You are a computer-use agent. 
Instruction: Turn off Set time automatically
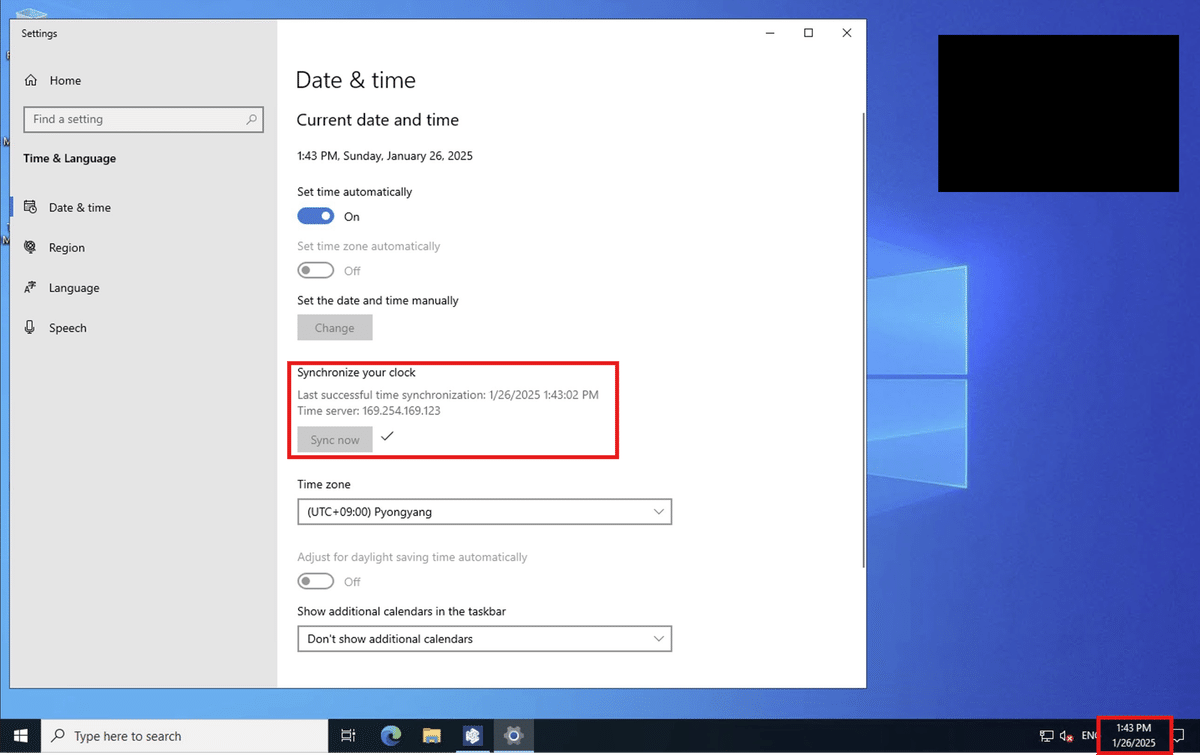(315, 215)
